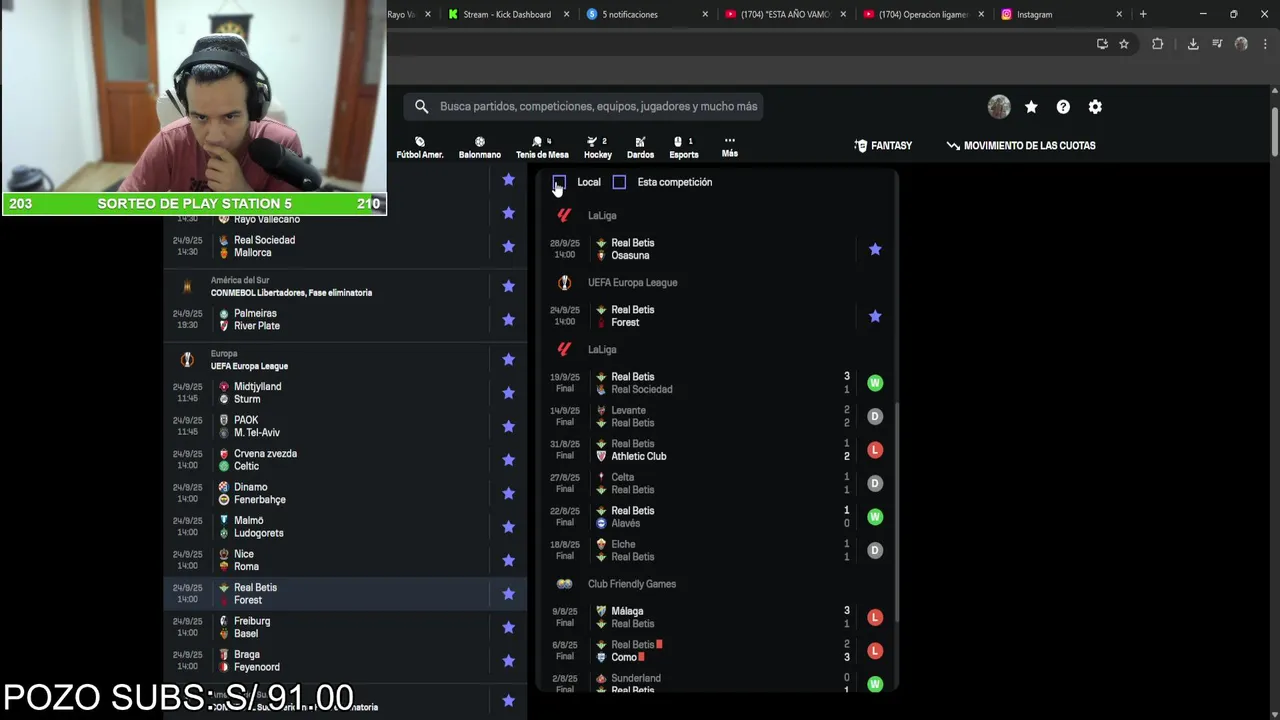Screen dimensions: 1280x720
Task: Open the Dardos sport category
Action: pos(640,148)
